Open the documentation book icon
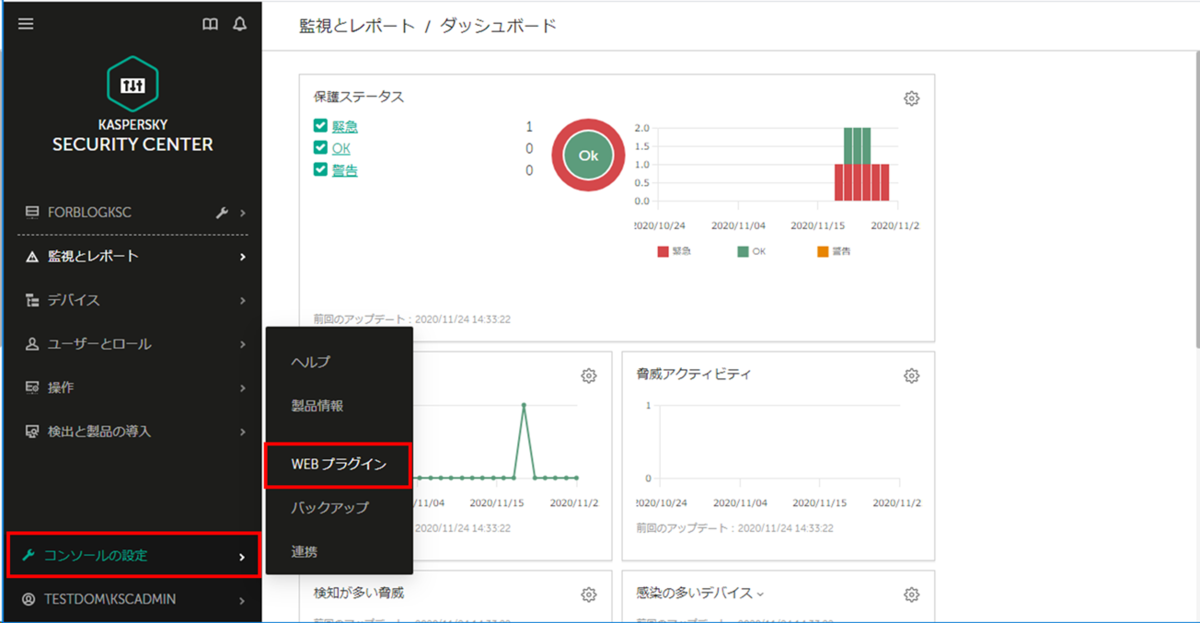 (x=210, y=24)
